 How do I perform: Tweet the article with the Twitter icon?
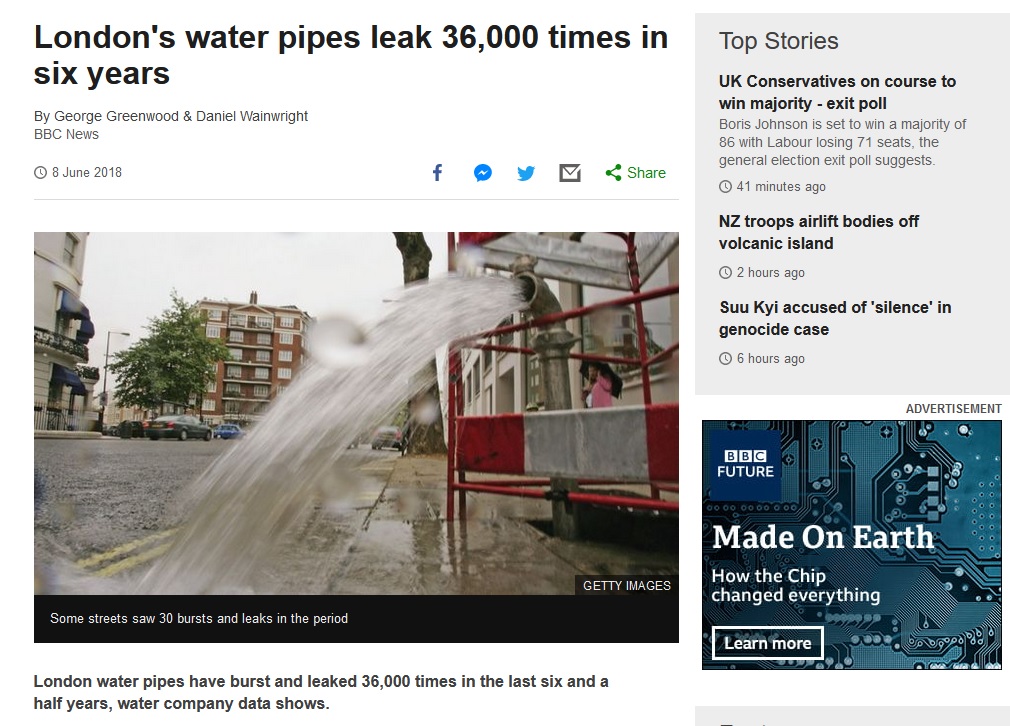coord(526,173)
